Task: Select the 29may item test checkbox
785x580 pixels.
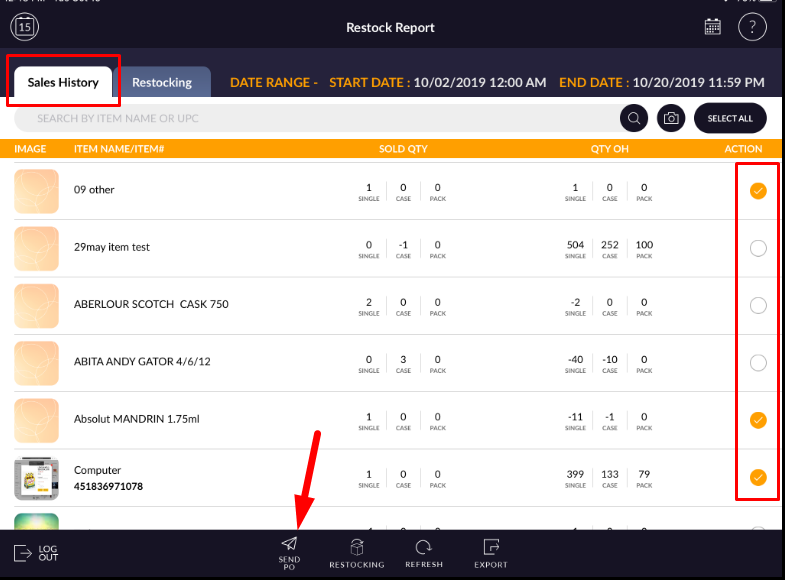Action: pyautogui.click(x=758, y=248)
